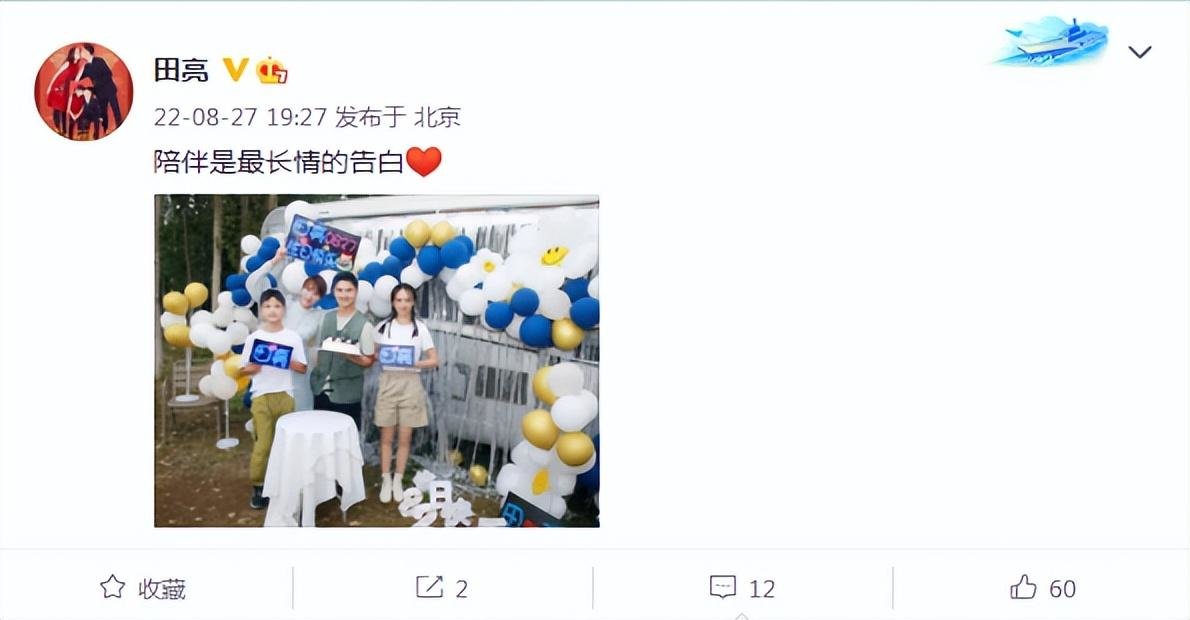Expand the post options chevron

point(1140,52)
